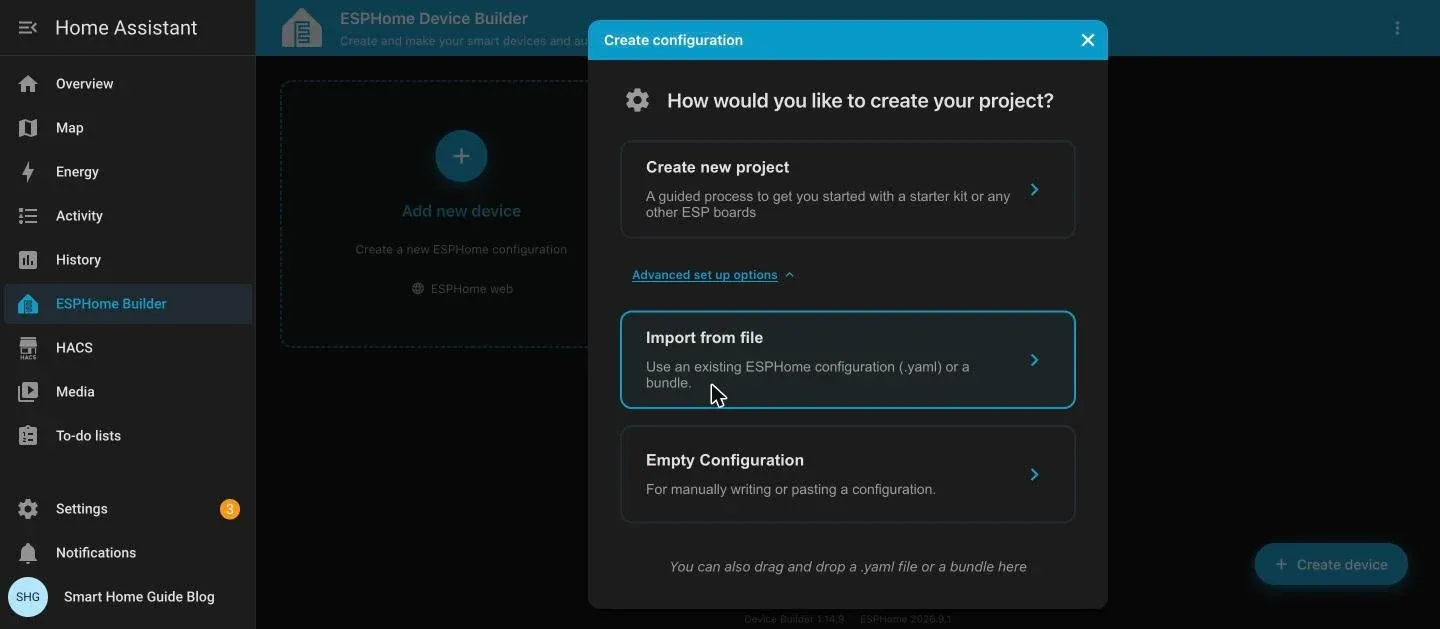Click the Create new project chevron
The image size is (1440, 629).
tap(1034, 189)
